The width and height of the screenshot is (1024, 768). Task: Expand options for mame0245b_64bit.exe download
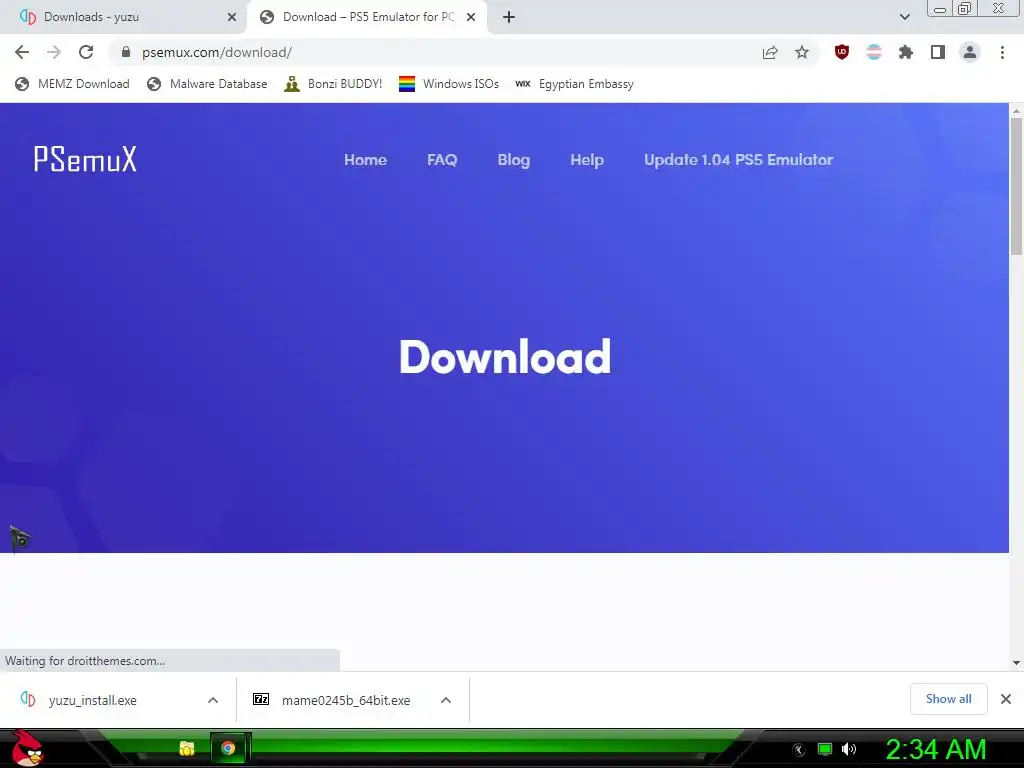446,700
